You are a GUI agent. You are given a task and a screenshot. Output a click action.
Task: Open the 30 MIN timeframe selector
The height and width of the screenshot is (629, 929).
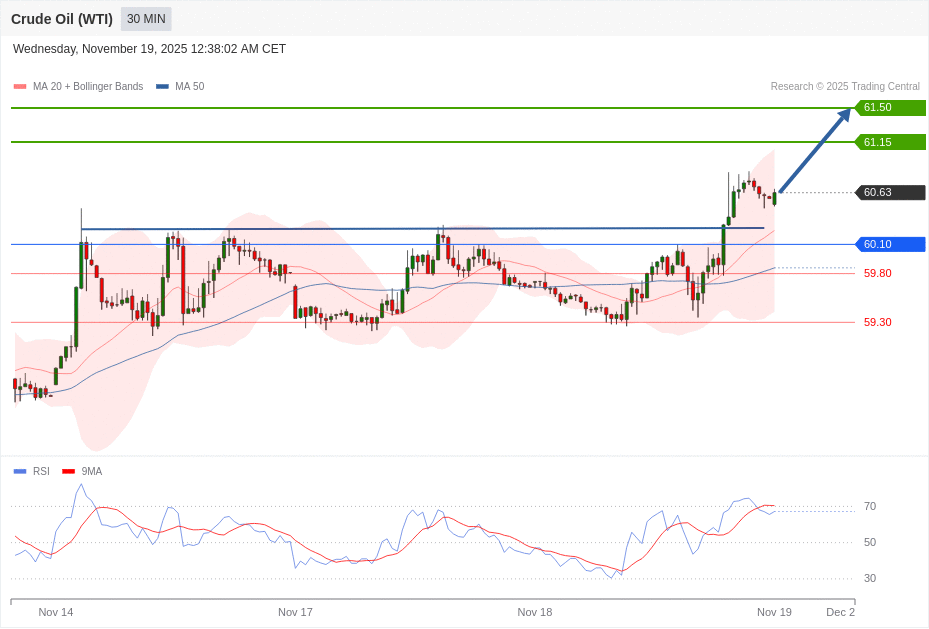tap(145, 19)
